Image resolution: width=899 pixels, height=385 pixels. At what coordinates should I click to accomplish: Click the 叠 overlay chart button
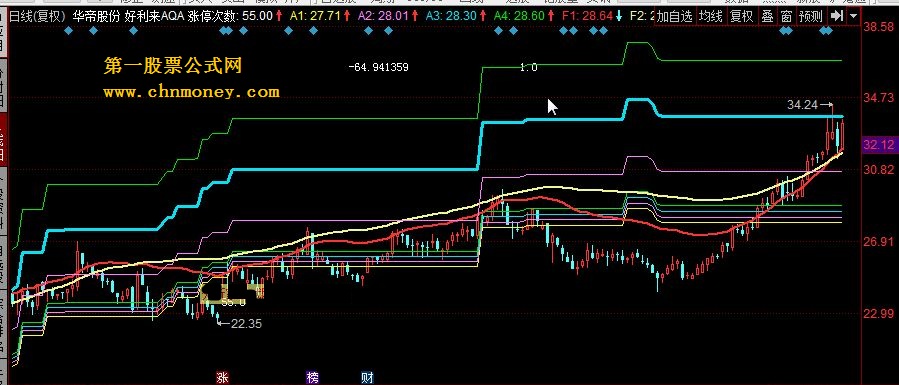pyautogui.click(x=767, y=16)
